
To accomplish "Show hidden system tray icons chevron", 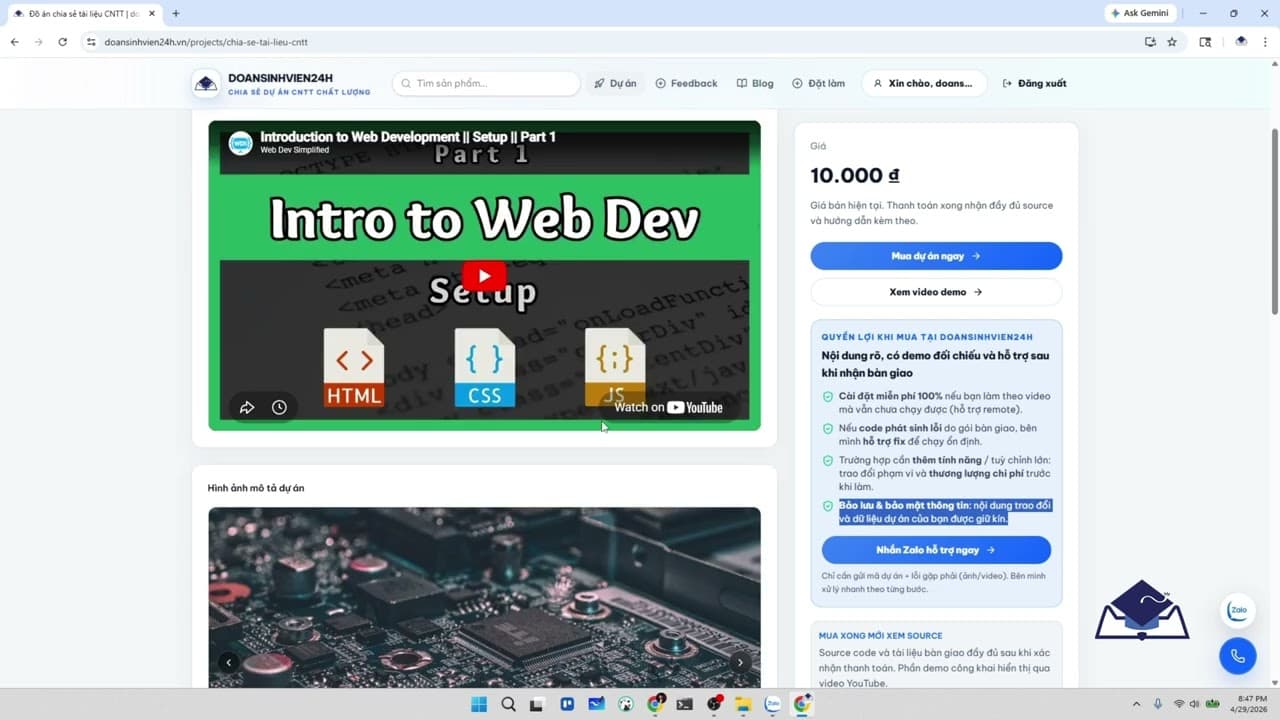I will (x=1136, y=704).
